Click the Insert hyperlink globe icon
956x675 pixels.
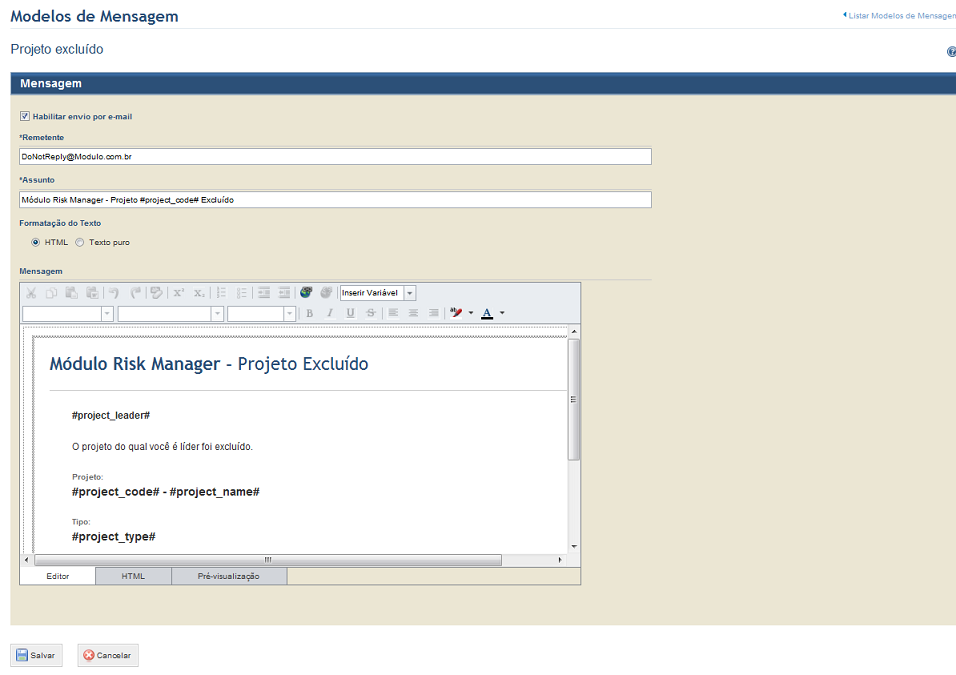(x=306, y=293)
